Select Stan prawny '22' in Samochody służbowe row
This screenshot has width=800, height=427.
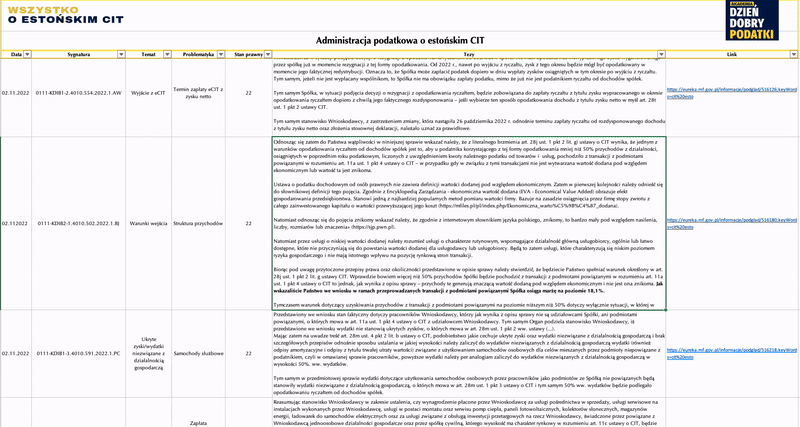[248, 353]
